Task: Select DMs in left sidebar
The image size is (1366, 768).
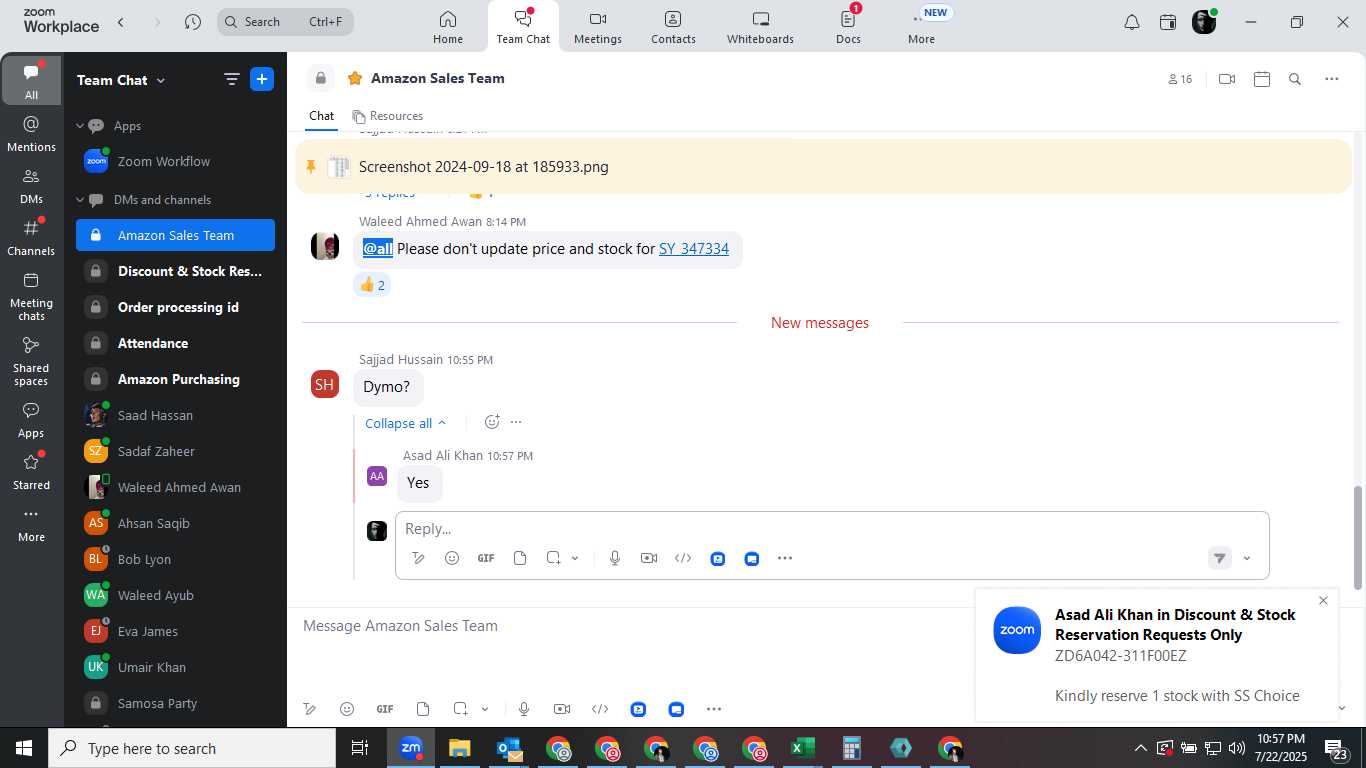Action: (31, 186)
